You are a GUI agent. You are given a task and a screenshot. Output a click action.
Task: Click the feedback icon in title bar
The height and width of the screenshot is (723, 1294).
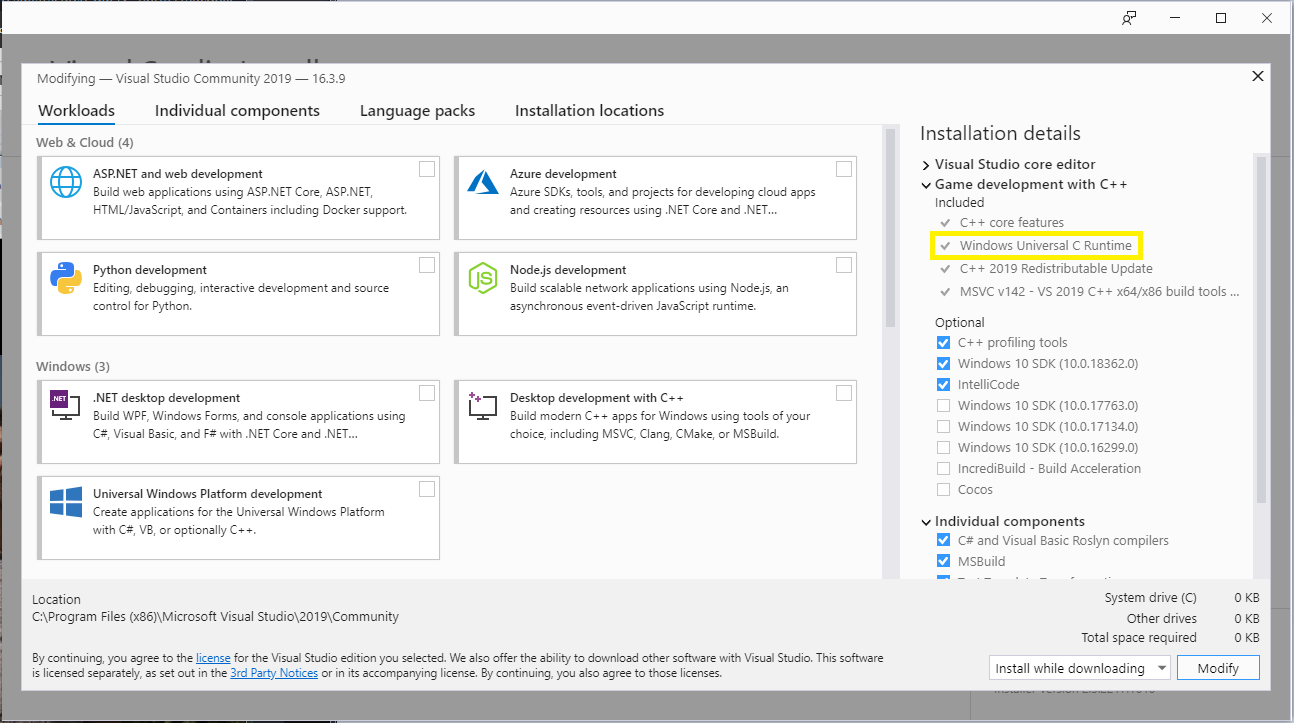pyautogui.click(x=1129, y=18)
